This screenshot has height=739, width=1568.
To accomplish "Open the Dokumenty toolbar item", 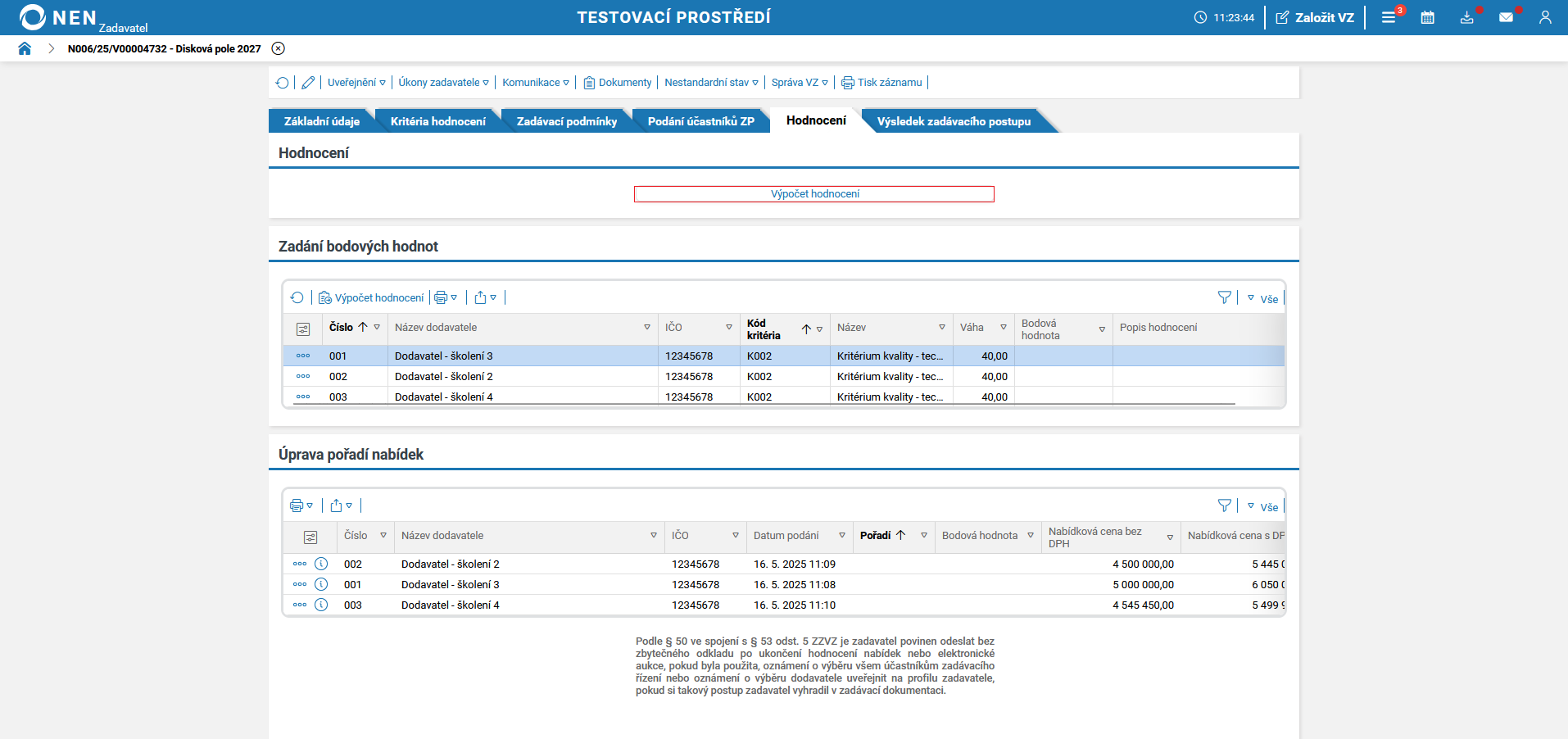I will [618, 83].
